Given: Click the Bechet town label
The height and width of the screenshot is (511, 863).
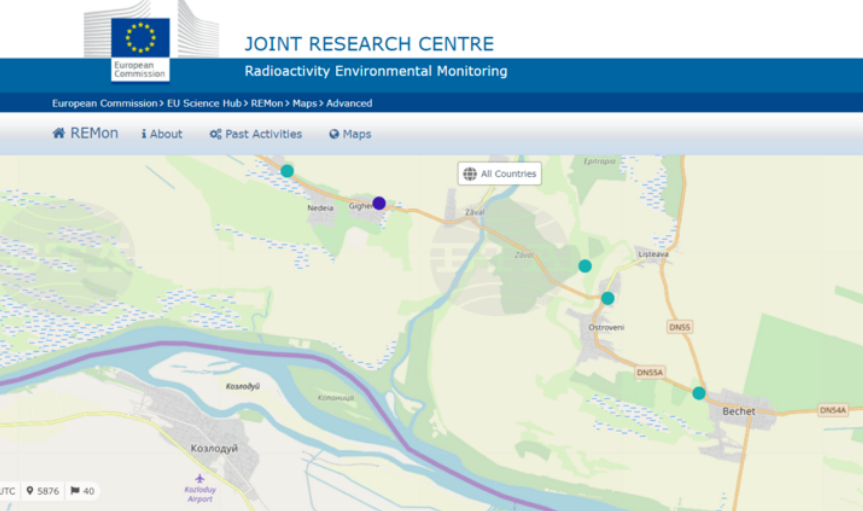Looking at the screenshot, I should click(739, 411).
